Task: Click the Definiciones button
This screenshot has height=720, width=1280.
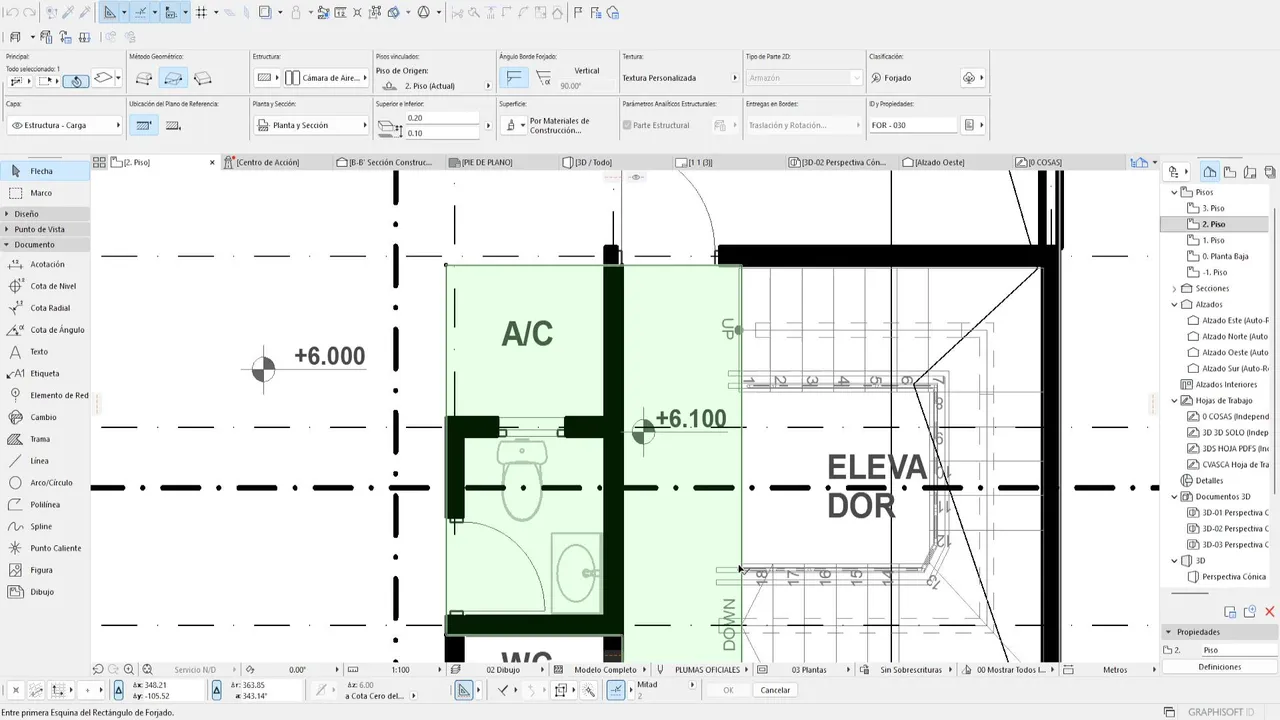Action: [1220, 667]
